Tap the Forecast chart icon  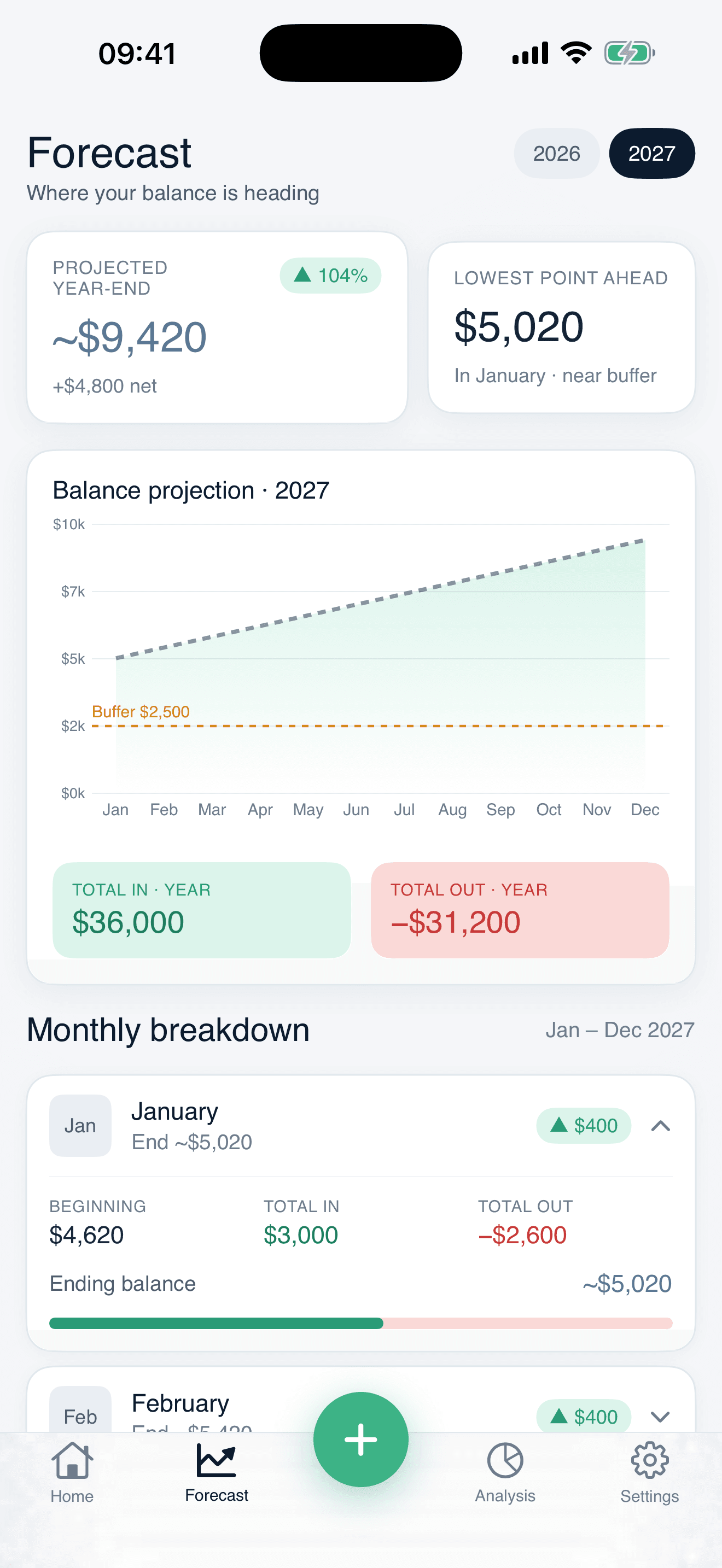[x=216, y=1460]
